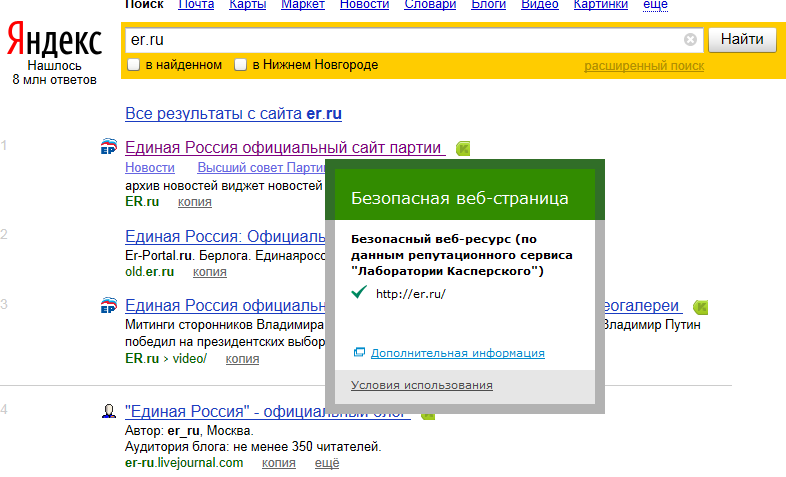Open the 'Единая Россия - официальный блог' result
Screen dimensions: 786x477
click(x=268, y=411)
